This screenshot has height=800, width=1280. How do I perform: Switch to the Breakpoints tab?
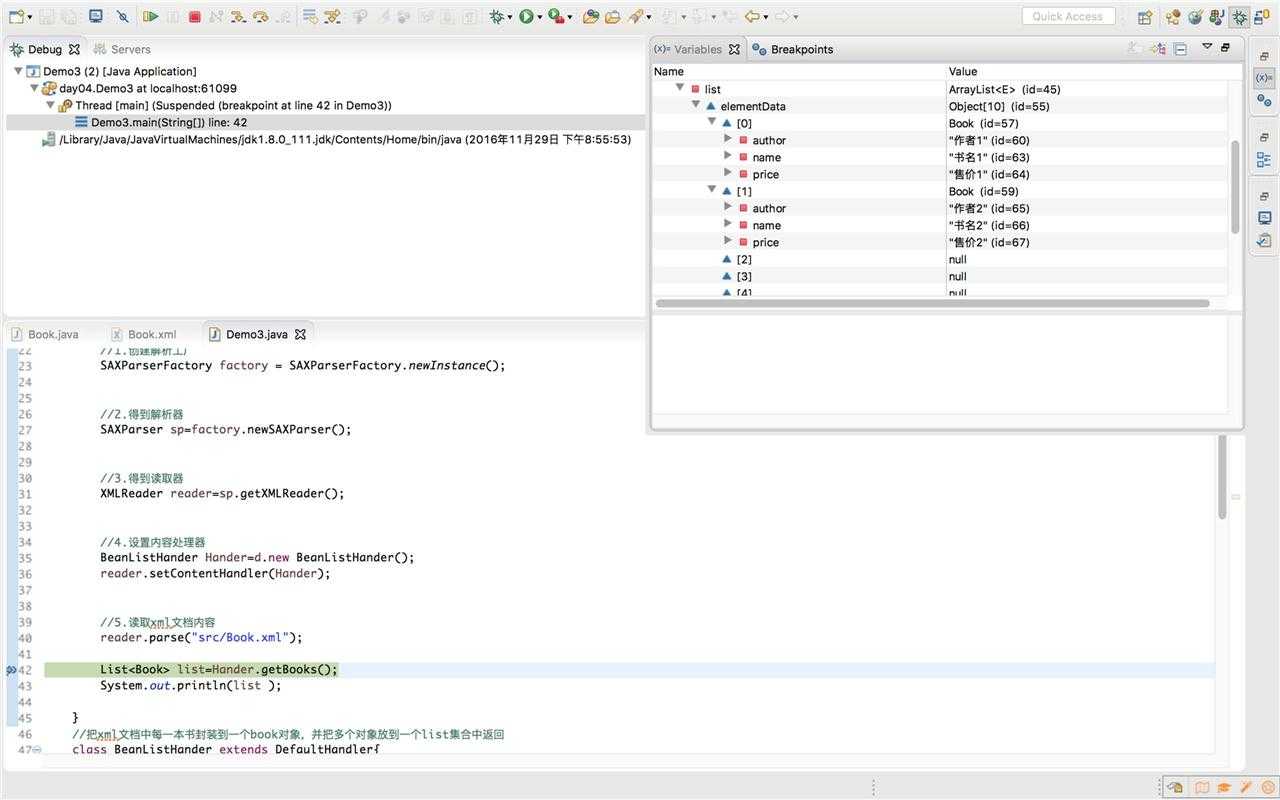click(793, 49)
